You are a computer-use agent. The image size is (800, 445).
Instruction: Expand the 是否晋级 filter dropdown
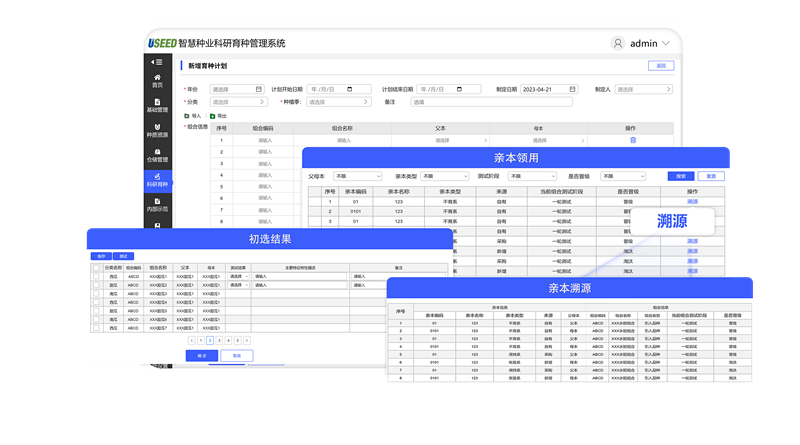click(x=622, y=176)
